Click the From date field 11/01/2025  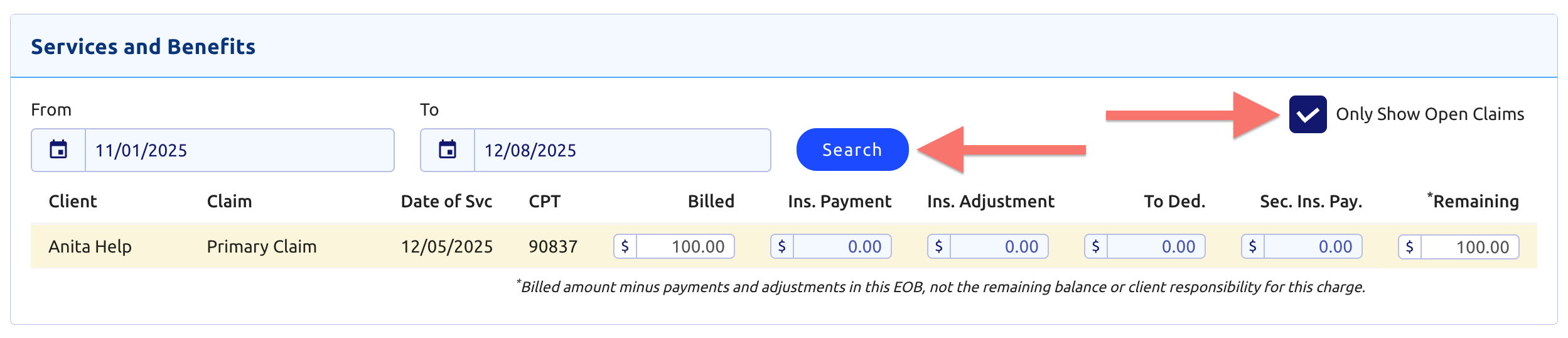click(x=239, y=150)
